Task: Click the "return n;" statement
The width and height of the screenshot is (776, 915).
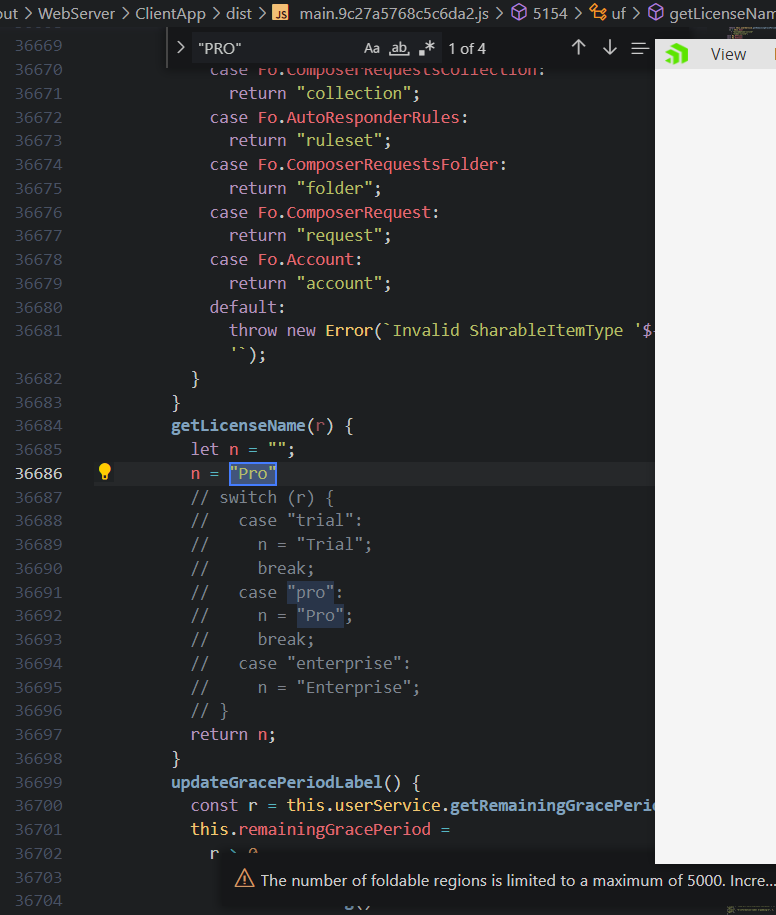Action: pyautogui.click(x=233, y=735)
